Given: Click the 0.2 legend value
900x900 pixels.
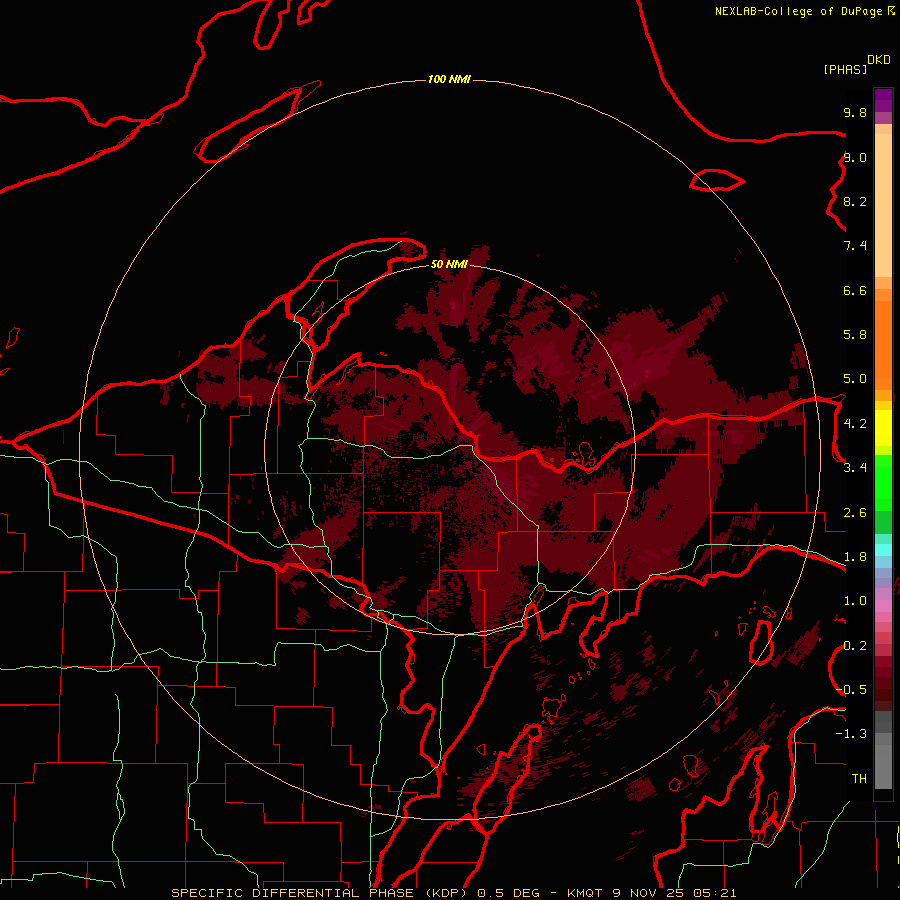Looking at the screenshot, I should [x=855, y=646].
